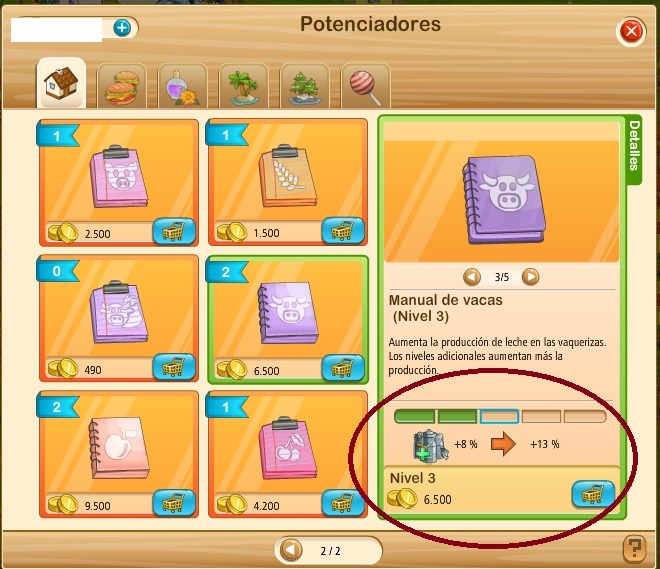Select the purple cow manual card

(288, 320)
